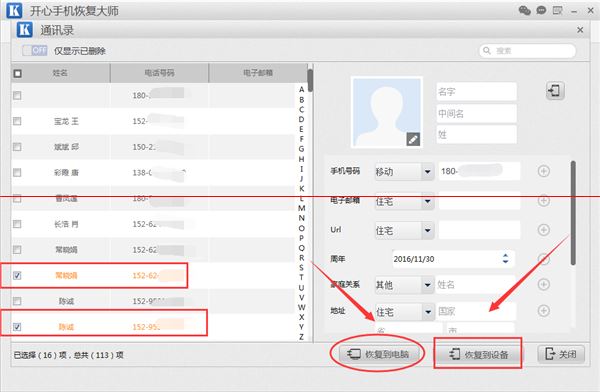600x392 pixels.
Task: Open the 移动 phone type dropdown
Action: click(x=404, y=172)
